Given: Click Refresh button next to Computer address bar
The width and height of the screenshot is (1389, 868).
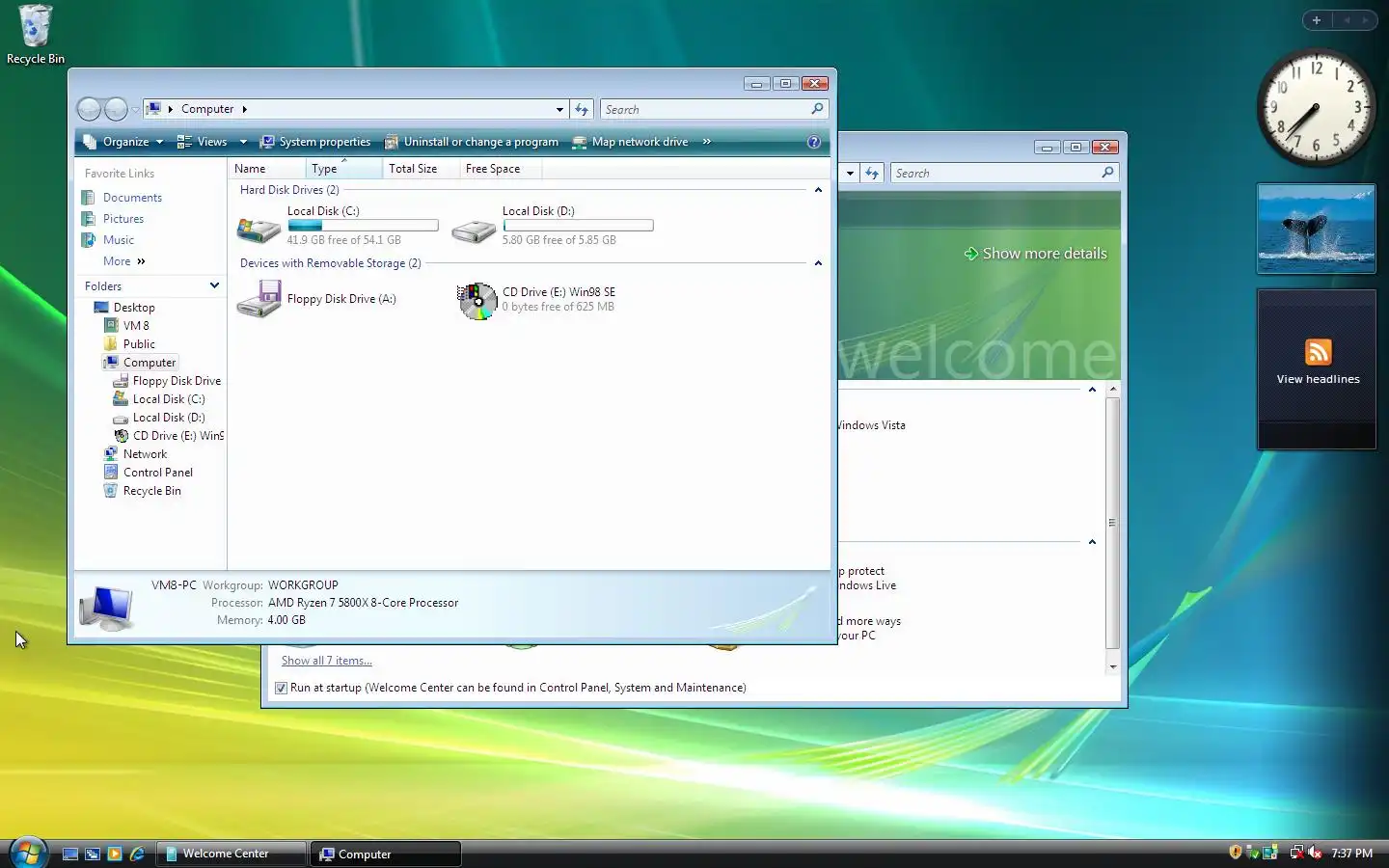Looking at the screenshot, I should click(582, 109).
